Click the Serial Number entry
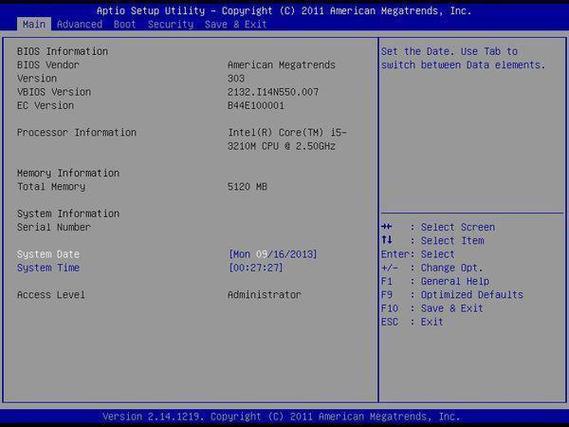The height and width of the screenshot is (427, 569). tap(54, 227)
